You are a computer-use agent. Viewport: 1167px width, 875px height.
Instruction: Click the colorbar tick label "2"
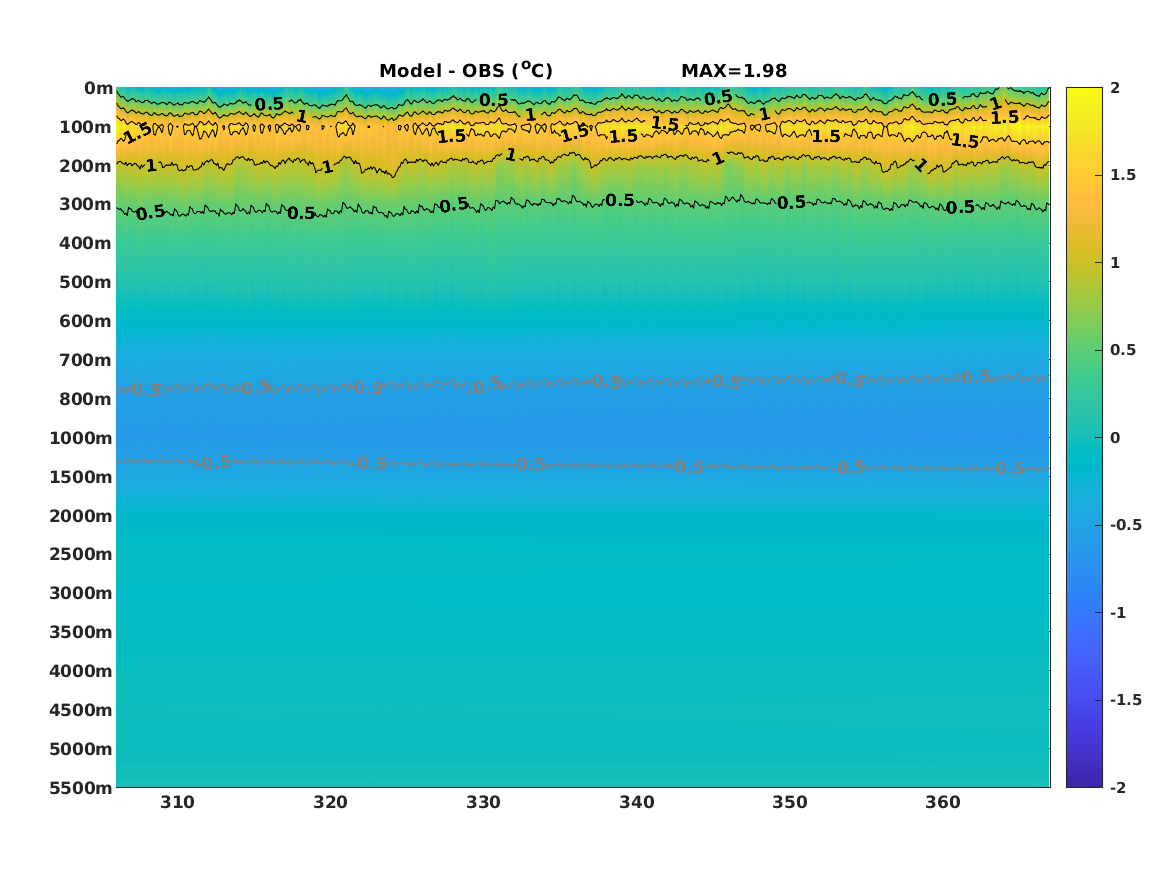[1115, 88]
